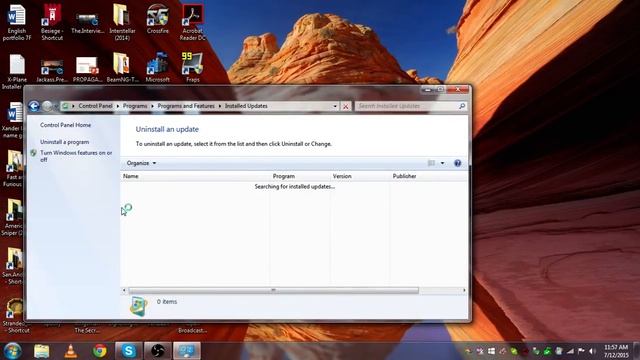Click the Installed Updates breadcrumb
This screenshot has height=360, width=640.
[246, 106]
